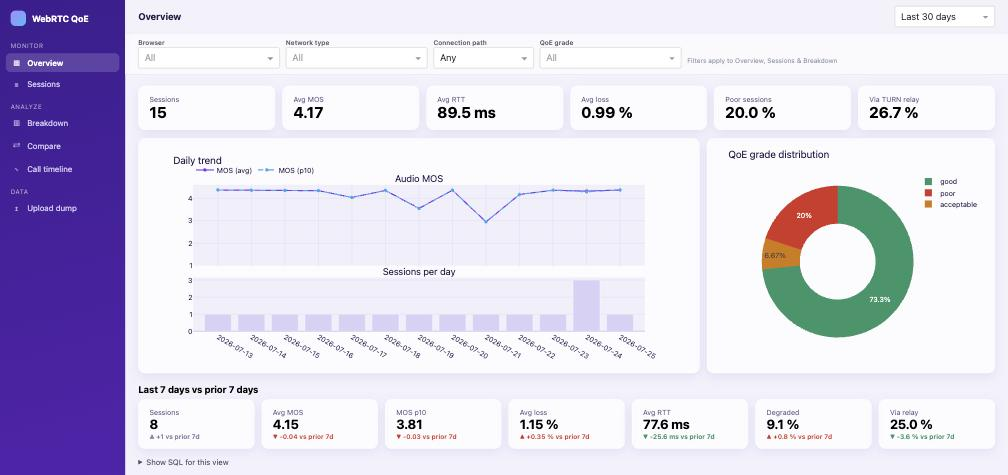Click the Last 7 days vs prior 7 days heading

199,390
